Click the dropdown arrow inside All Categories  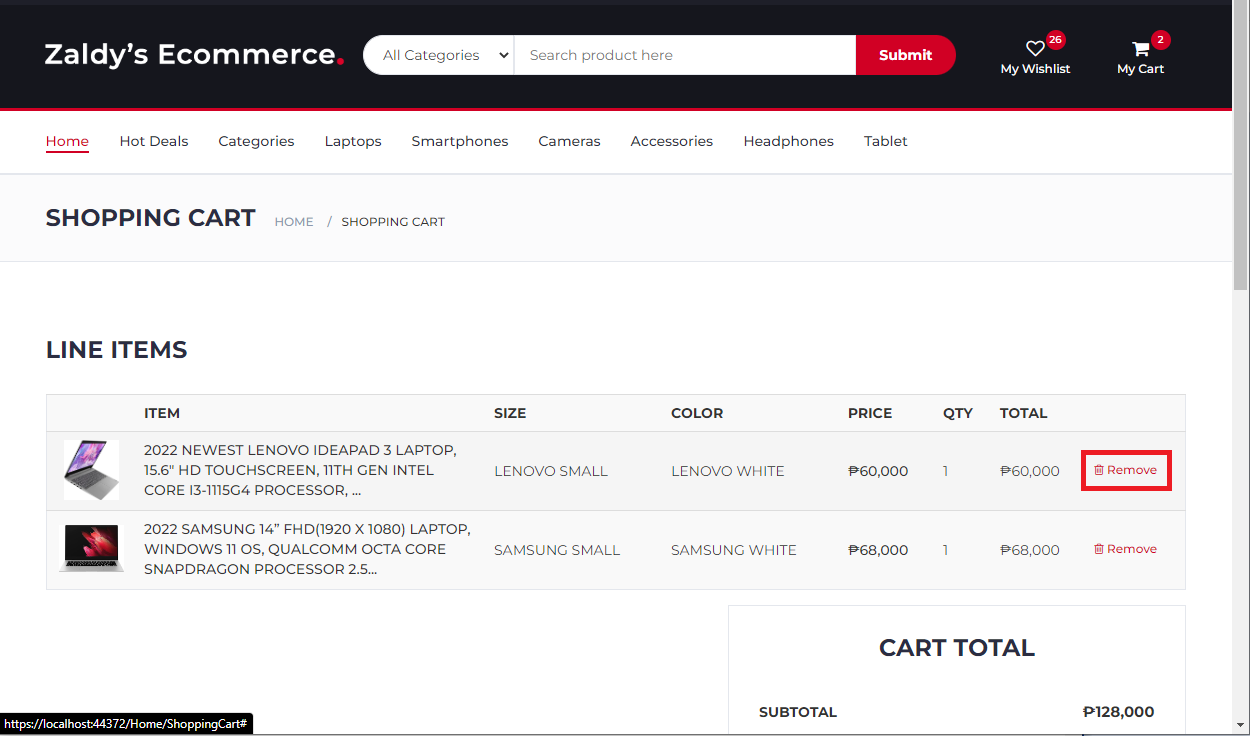point(502,55)
